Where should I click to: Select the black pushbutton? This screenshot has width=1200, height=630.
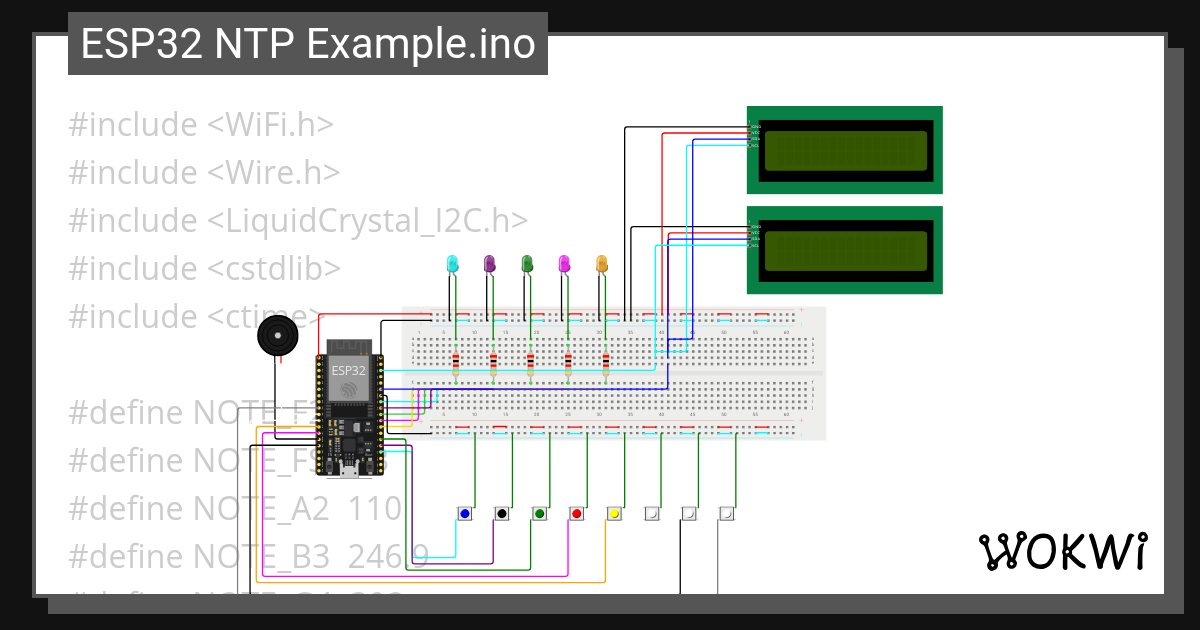coord(502,512)
